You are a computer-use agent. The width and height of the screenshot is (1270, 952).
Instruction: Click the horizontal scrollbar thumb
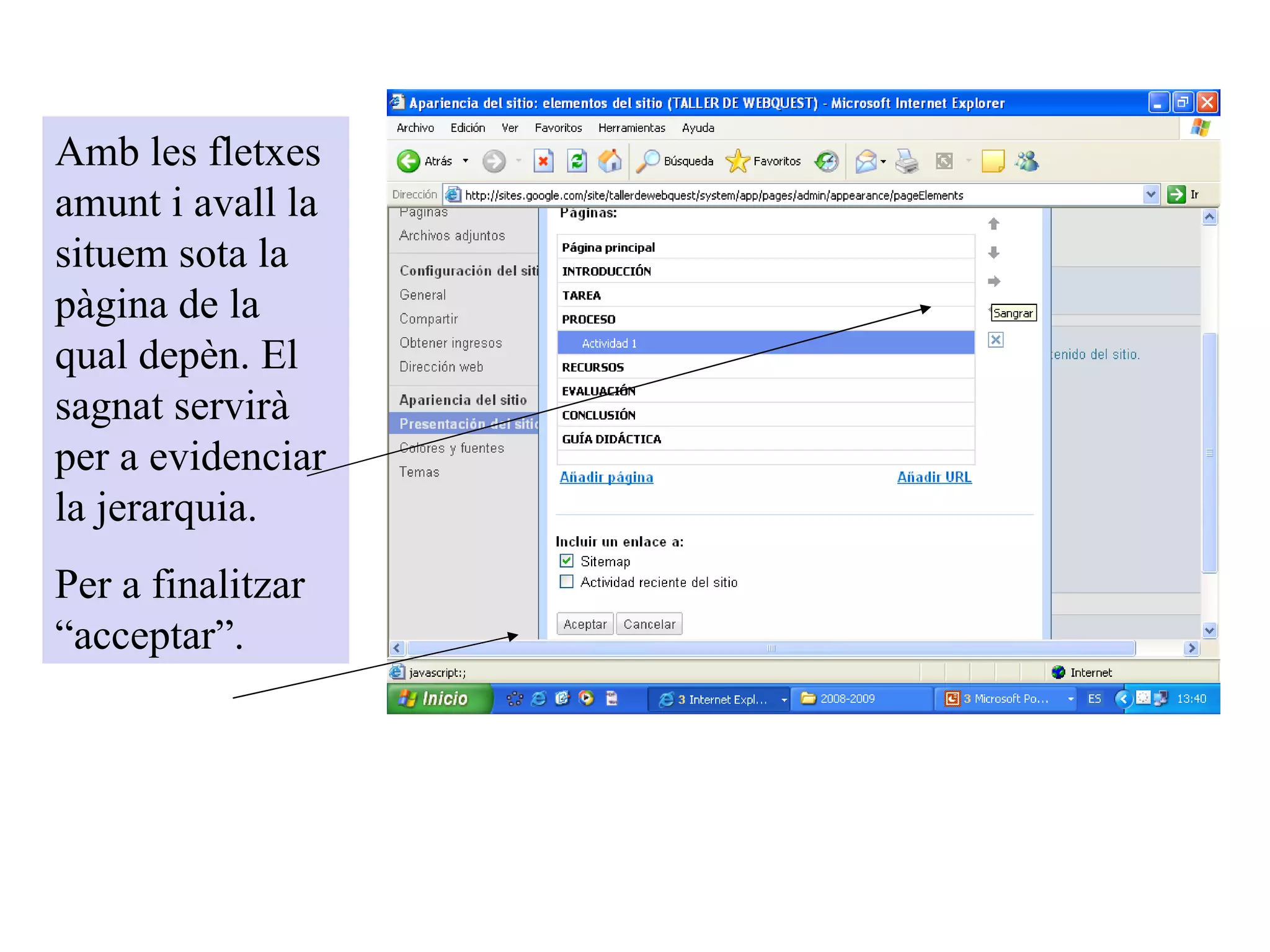click(x=771, y=648)
